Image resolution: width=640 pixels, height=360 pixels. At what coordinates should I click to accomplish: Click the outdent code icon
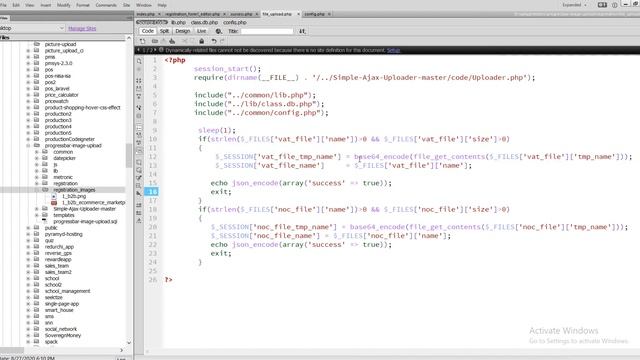[139, 213]
